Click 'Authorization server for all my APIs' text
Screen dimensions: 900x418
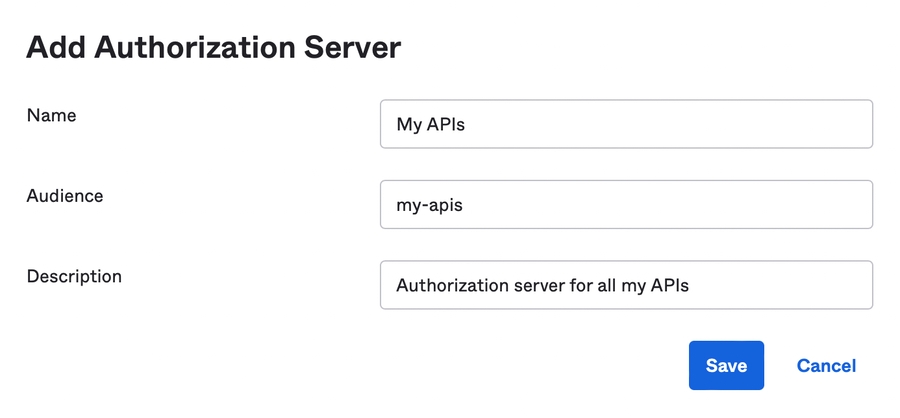coord(542,286)
